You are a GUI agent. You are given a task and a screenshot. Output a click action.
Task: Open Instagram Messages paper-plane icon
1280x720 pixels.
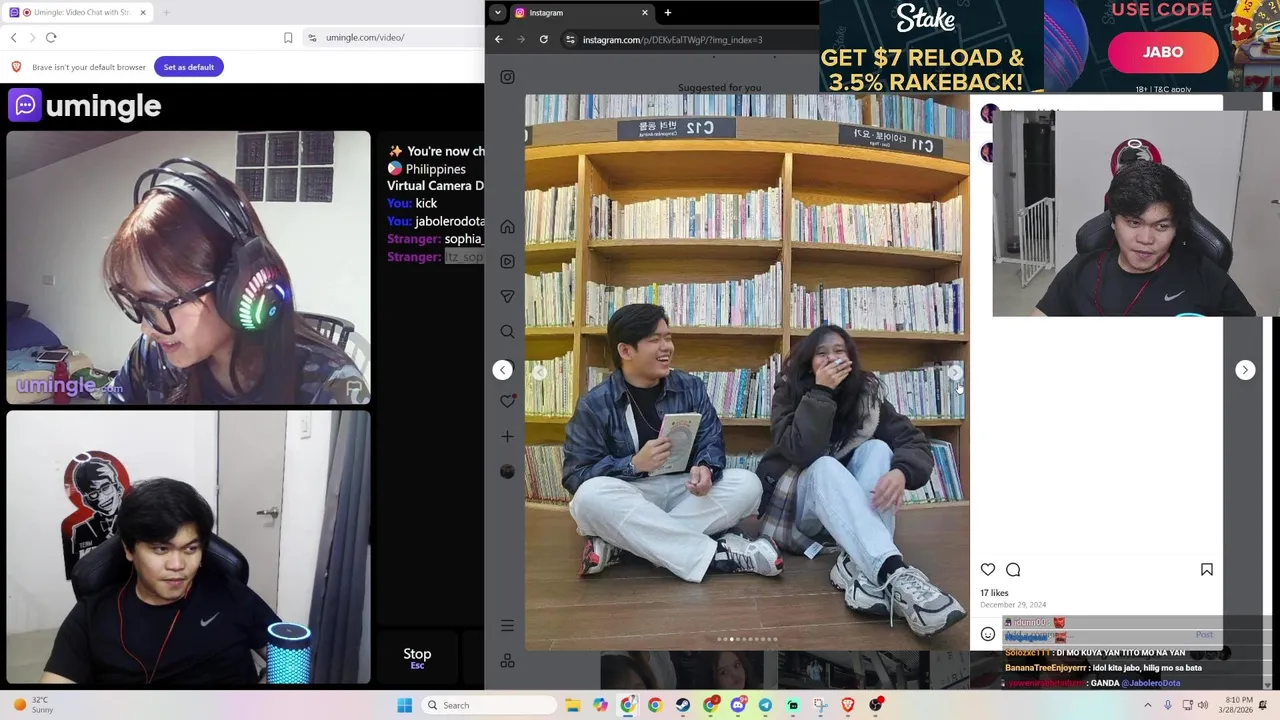point(507,296)
